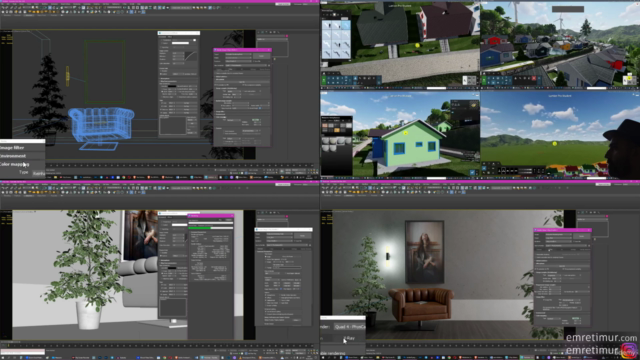The image size is (640, 360).
Task: Open Chrome from top-left window's taskbar
Action: click(123, 178)
